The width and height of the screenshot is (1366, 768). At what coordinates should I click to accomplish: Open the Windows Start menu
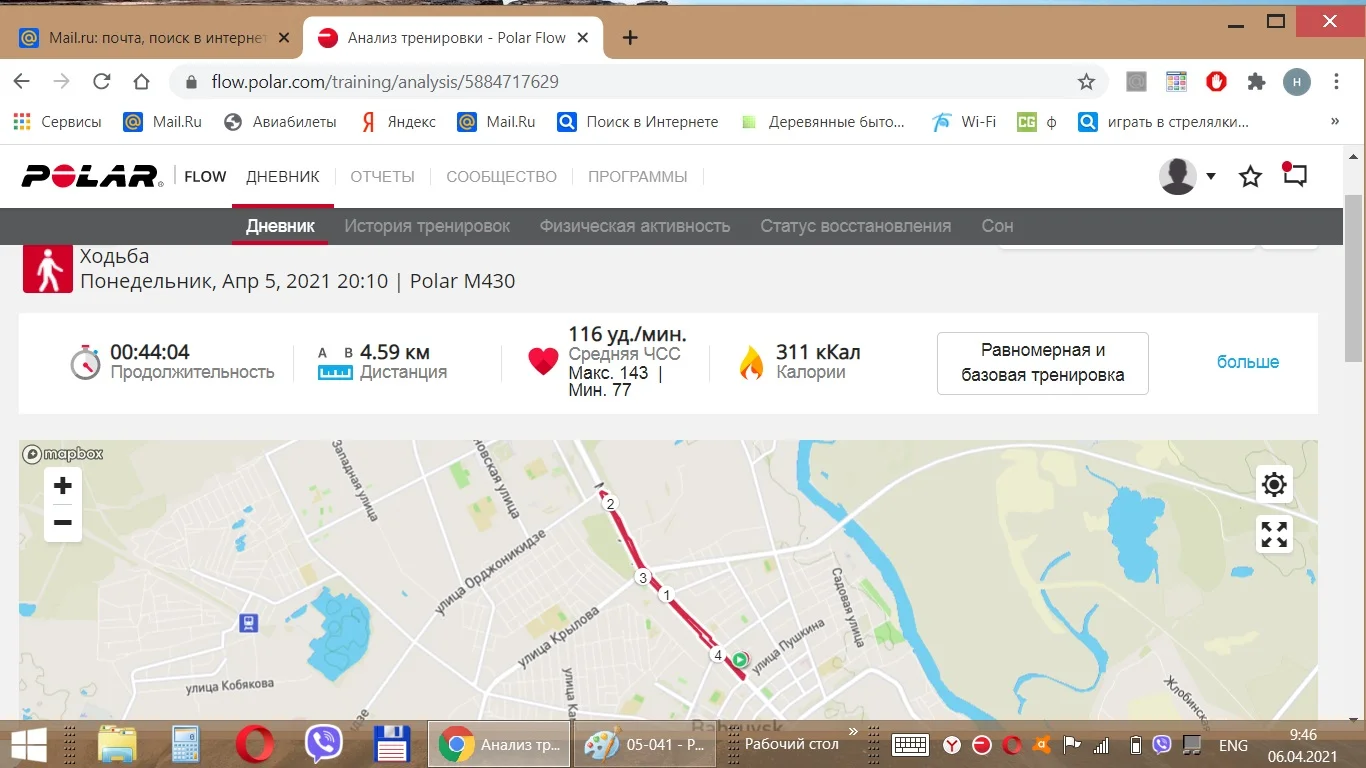(29, 744)
